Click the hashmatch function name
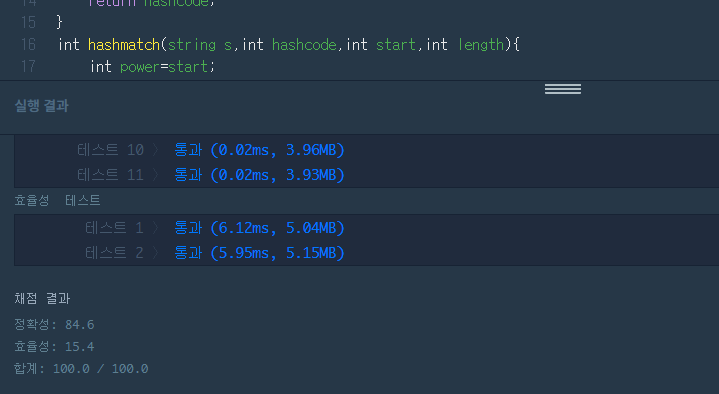The image size is (719, 394). (x=124, y=44)
